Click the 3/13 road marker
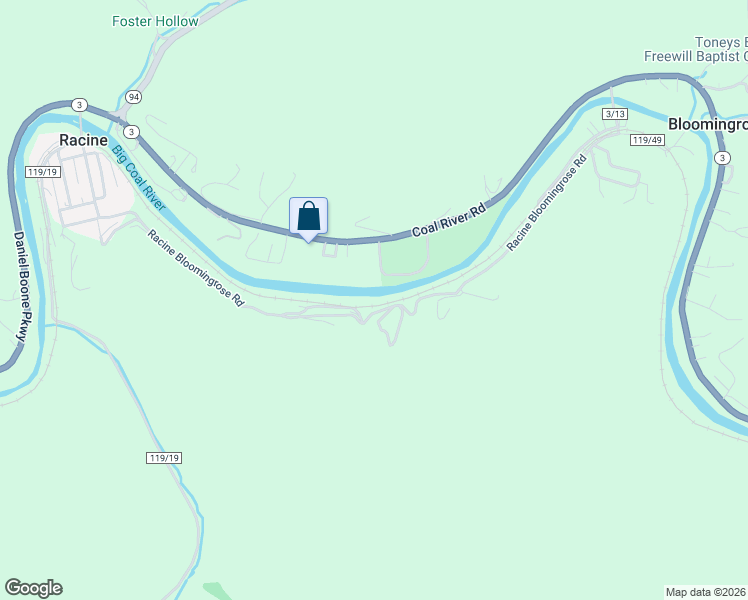748x600 pixels. point(615,114)
